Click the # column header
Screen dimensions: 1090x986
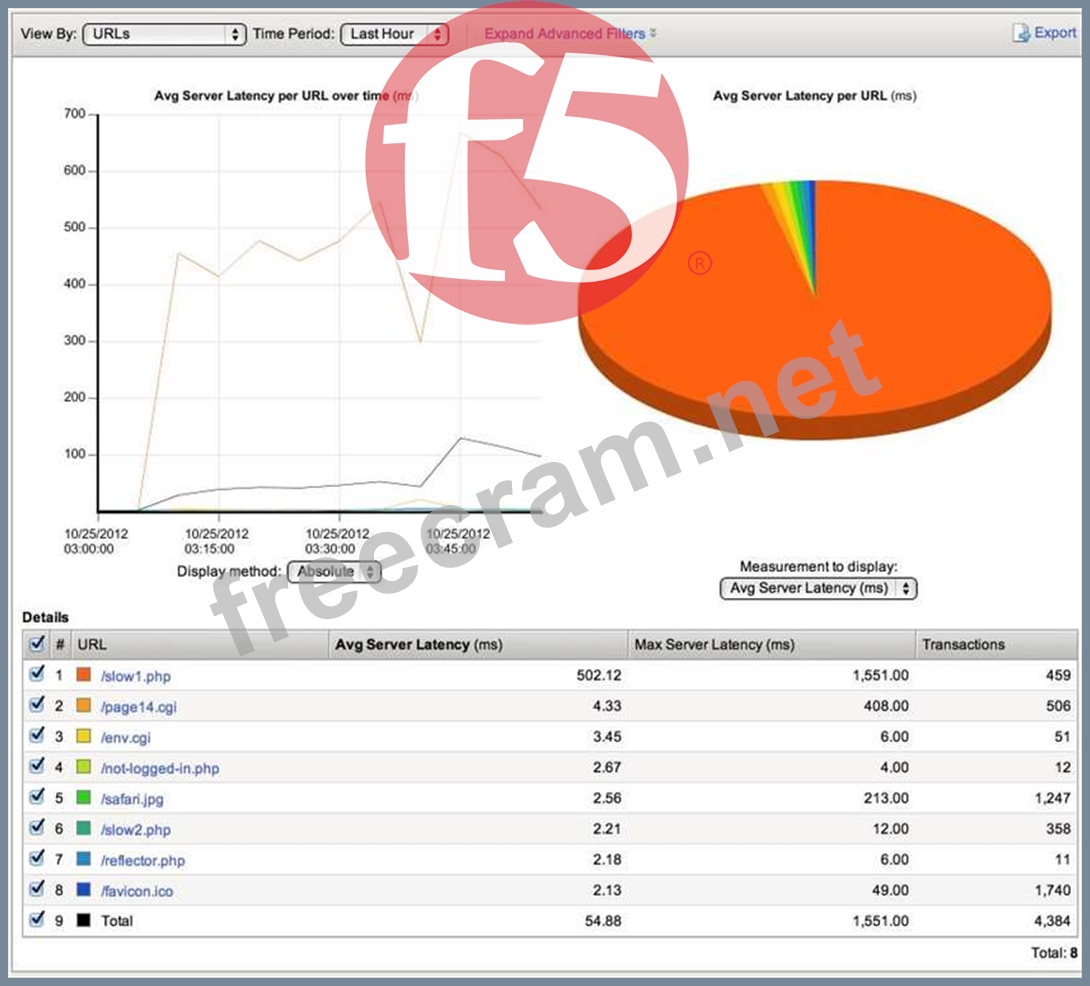60,645
